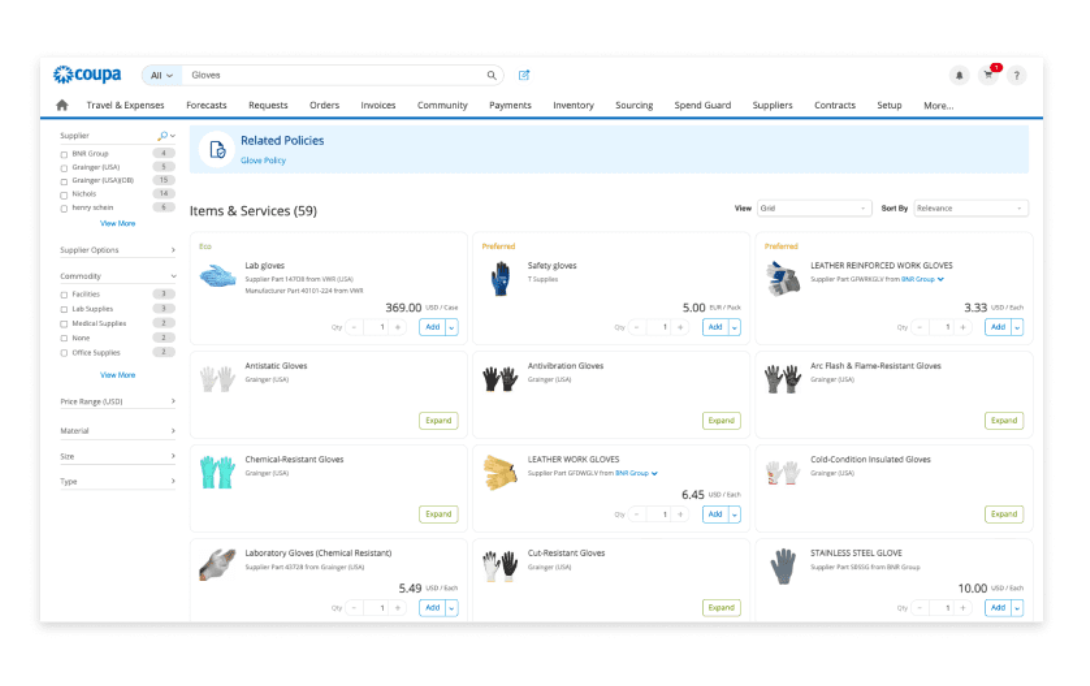Image resolution: width=1090 pixels, height=686 pixels.
Task: Open the write request icon beside search
Action: [524, 75]
